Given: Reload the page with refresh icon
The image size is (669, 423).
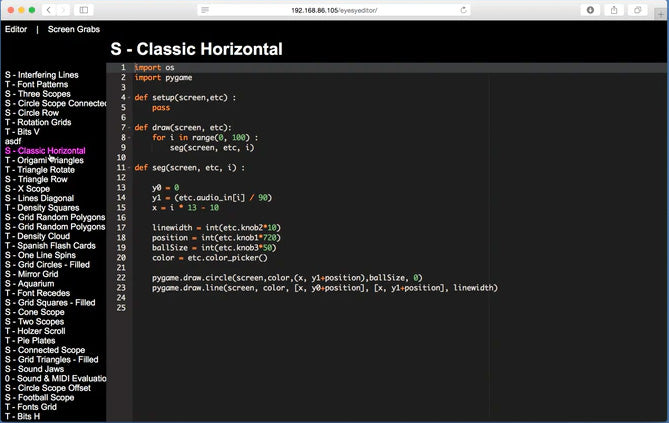Looking at the screenshot, I should point(464,9).
